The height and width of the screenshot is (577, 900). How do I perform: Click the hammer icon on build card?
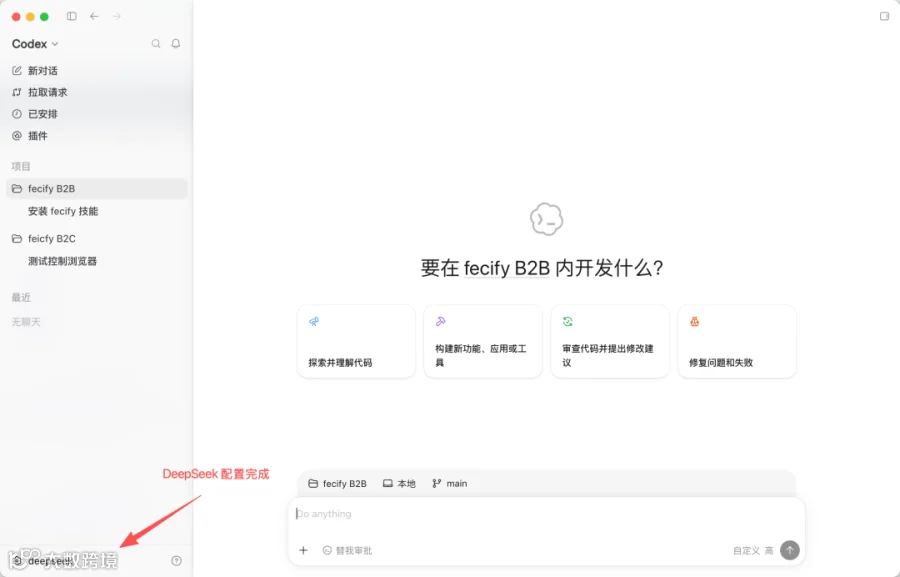tap(441, 322)
